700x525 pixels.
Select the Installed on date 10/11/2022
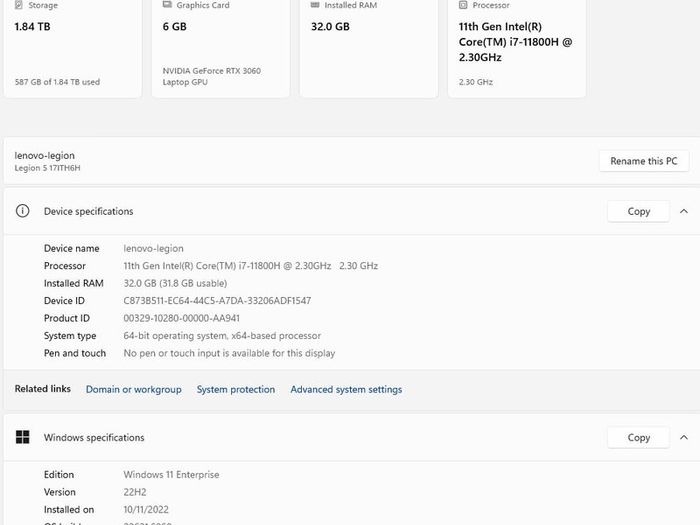click(146, 509)
